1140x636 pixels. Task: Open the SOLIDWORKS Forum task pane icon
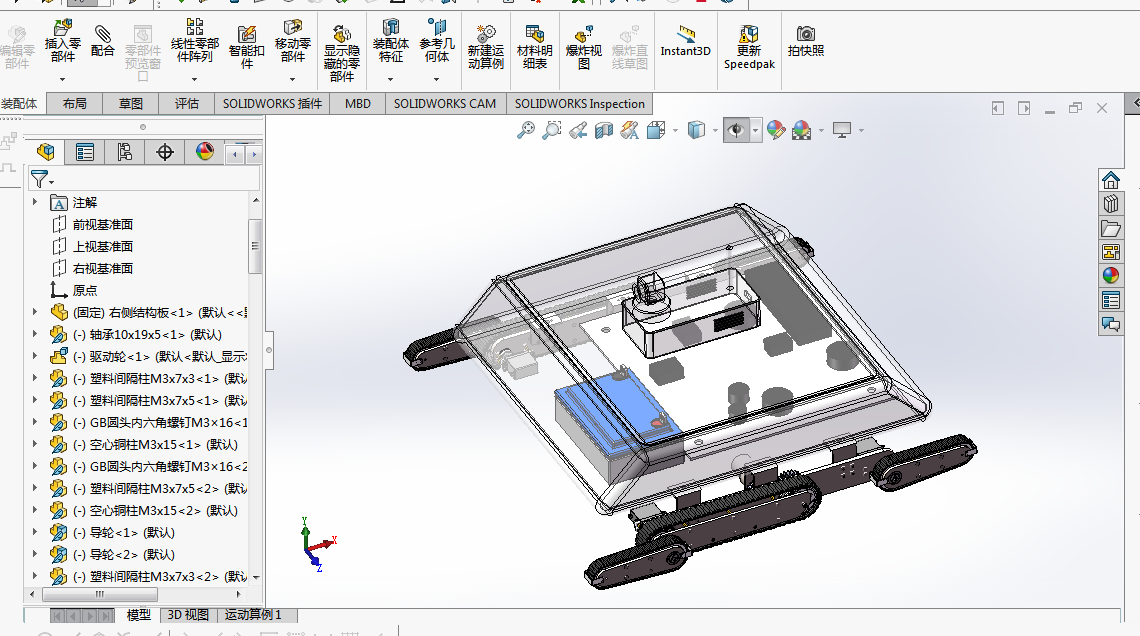1110,324
